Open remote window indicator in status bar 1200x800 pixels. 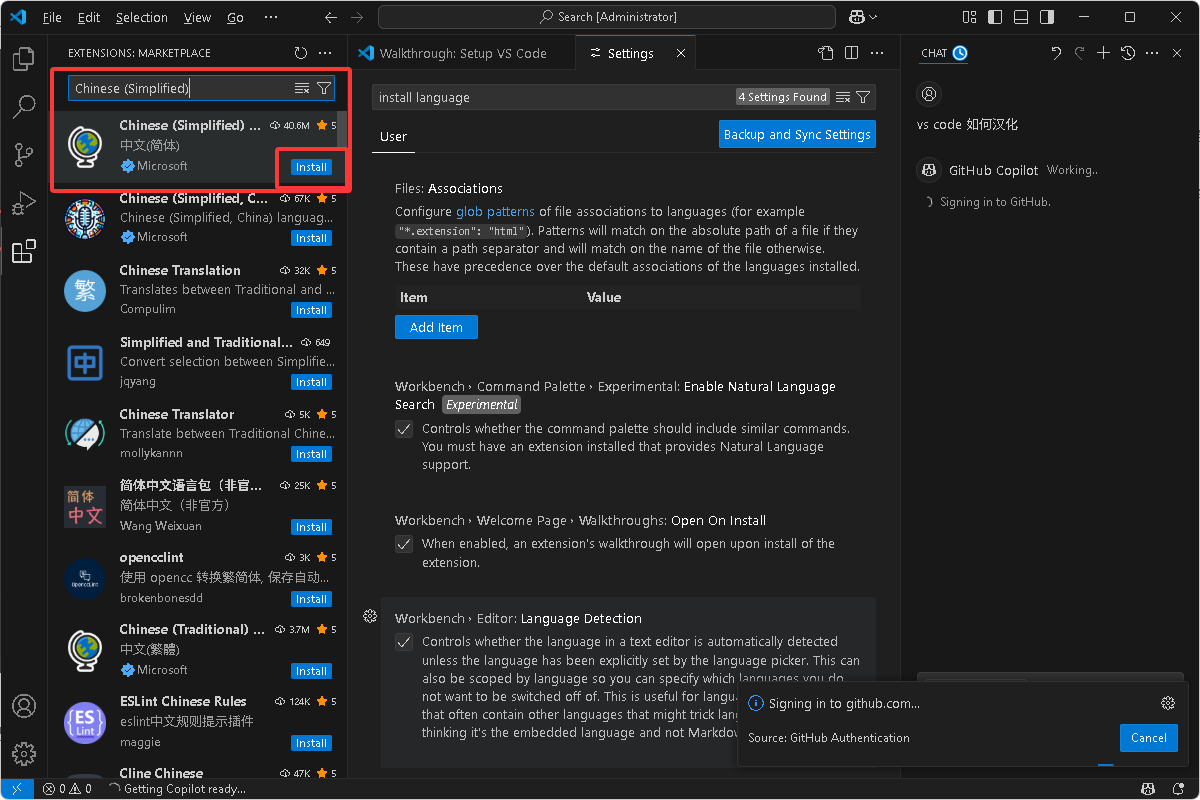click(x=17, y=789)
